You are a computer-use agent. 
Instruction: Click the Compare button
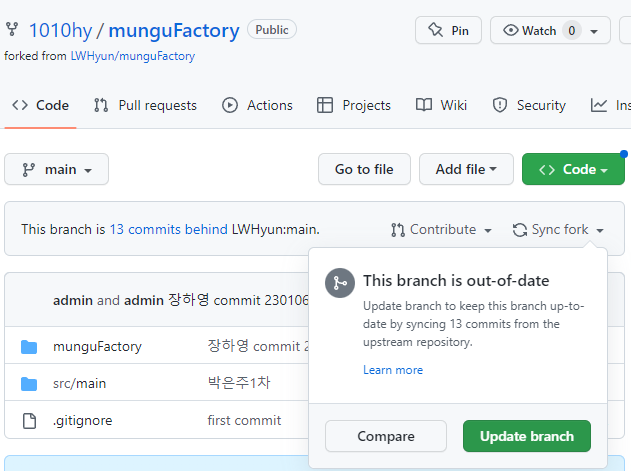[386, 436]
